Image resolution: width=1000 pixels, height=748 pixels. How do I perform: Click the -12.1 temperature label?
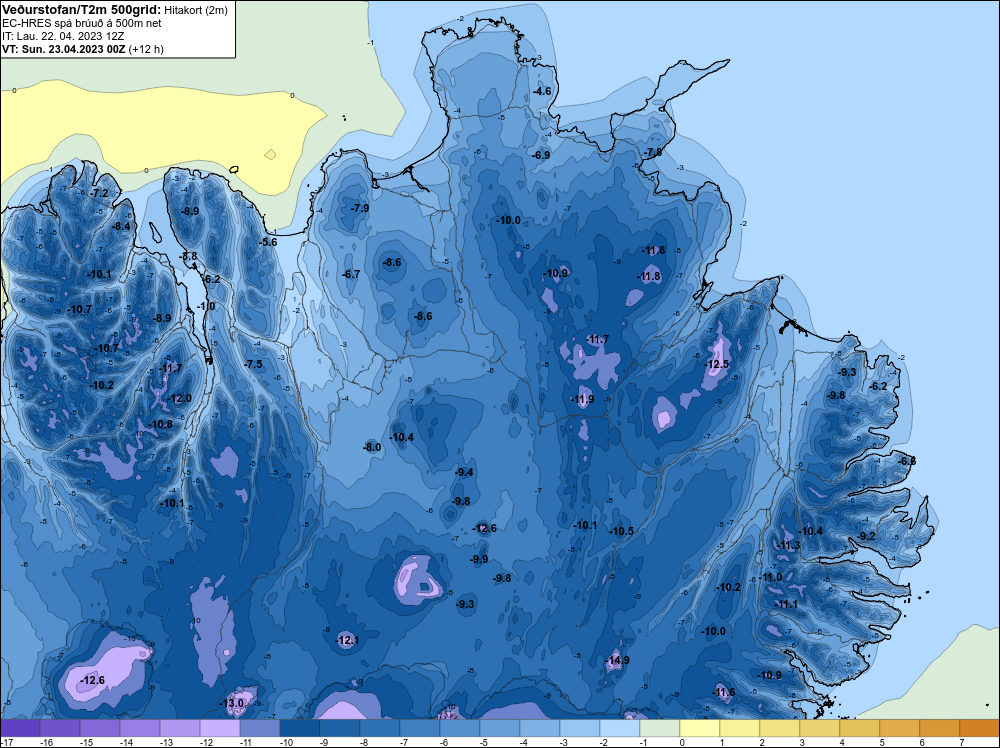pos(348,640)
